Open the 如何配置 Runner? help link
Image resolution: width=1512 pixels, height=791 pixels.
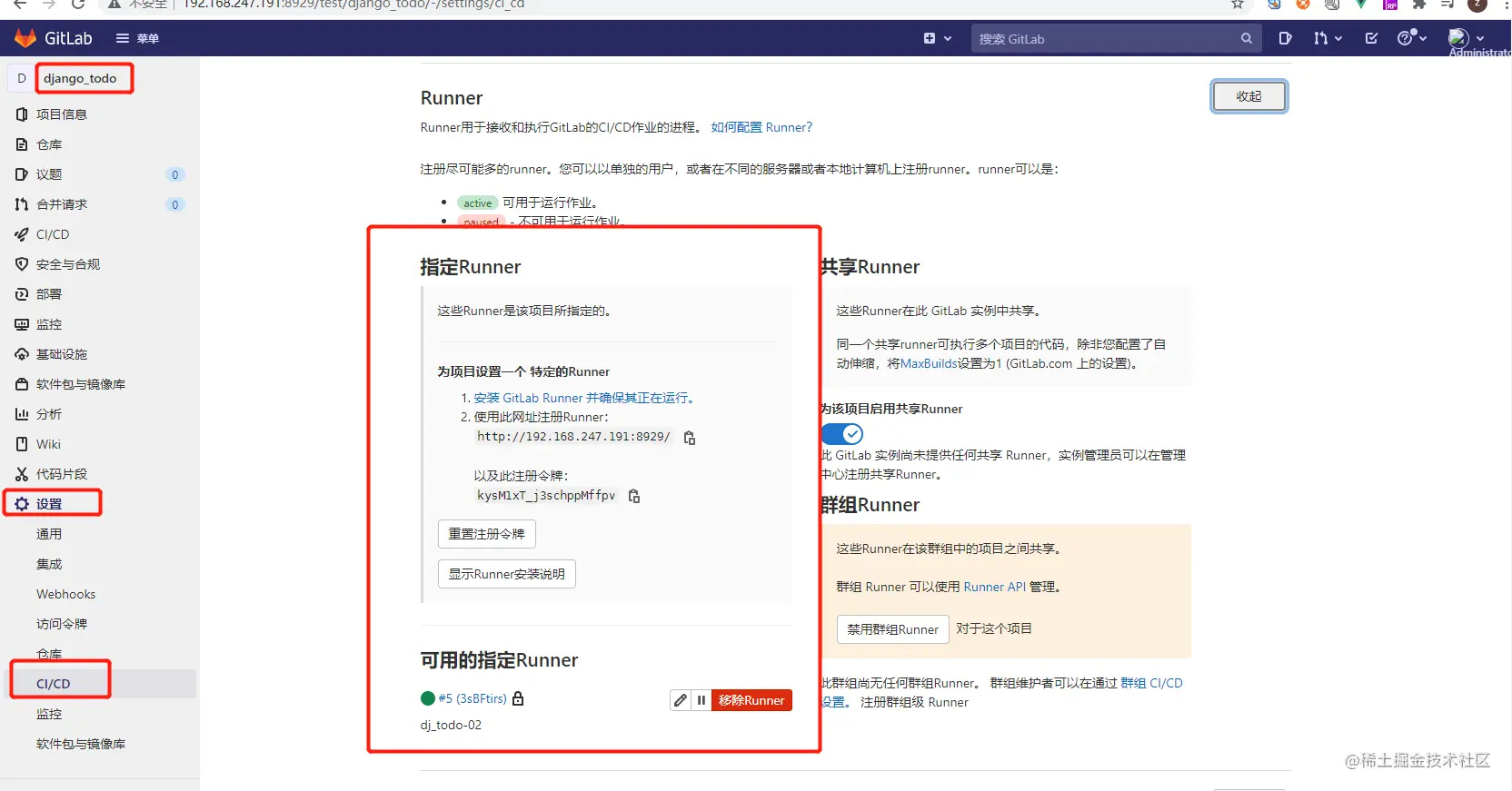point(761,127)
